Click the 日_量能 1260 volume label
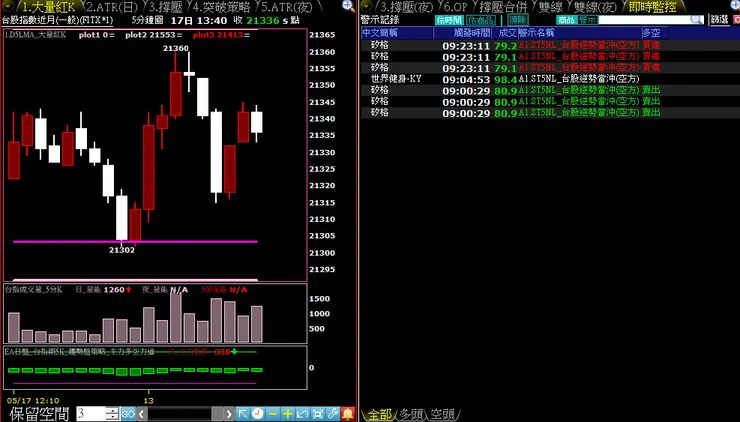This screenshot has height=422, width=740. point(103,289)
